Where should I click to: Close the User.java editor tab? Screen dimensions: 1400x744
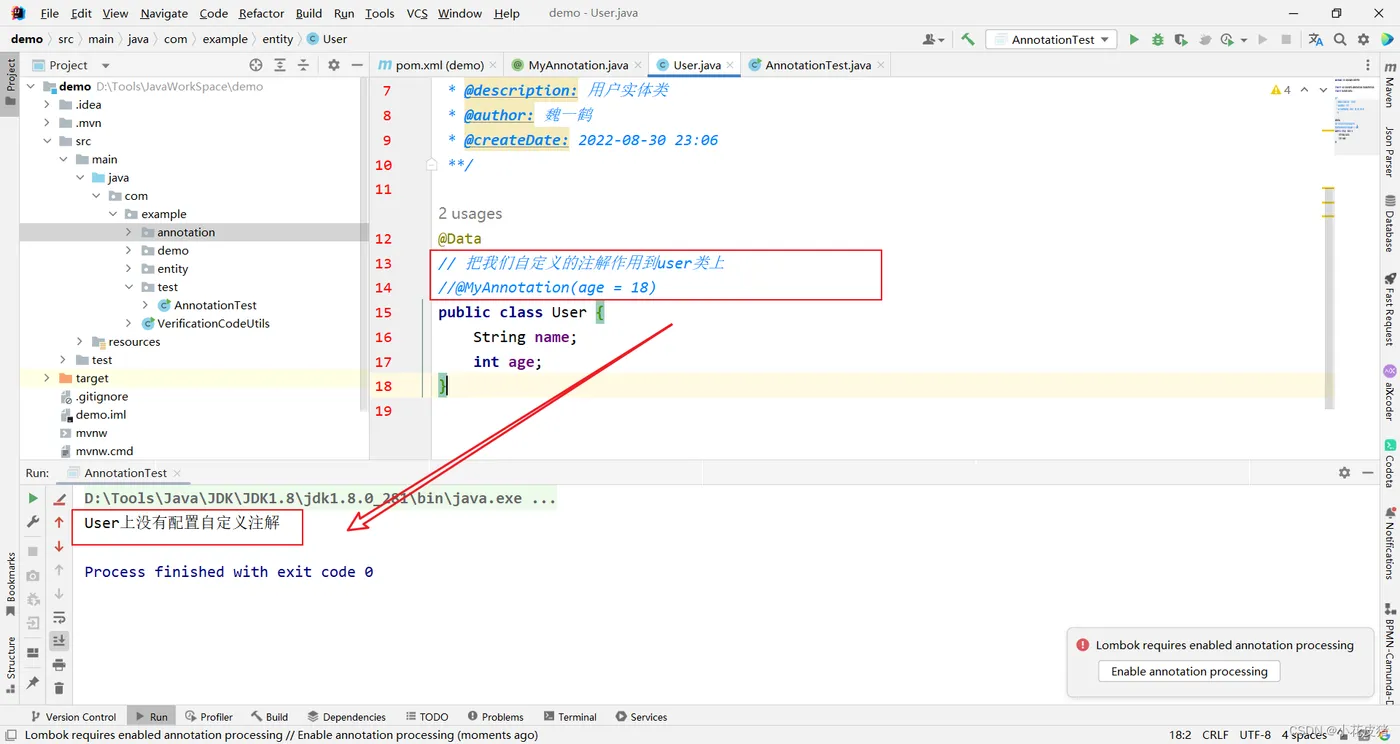point(730,65)
